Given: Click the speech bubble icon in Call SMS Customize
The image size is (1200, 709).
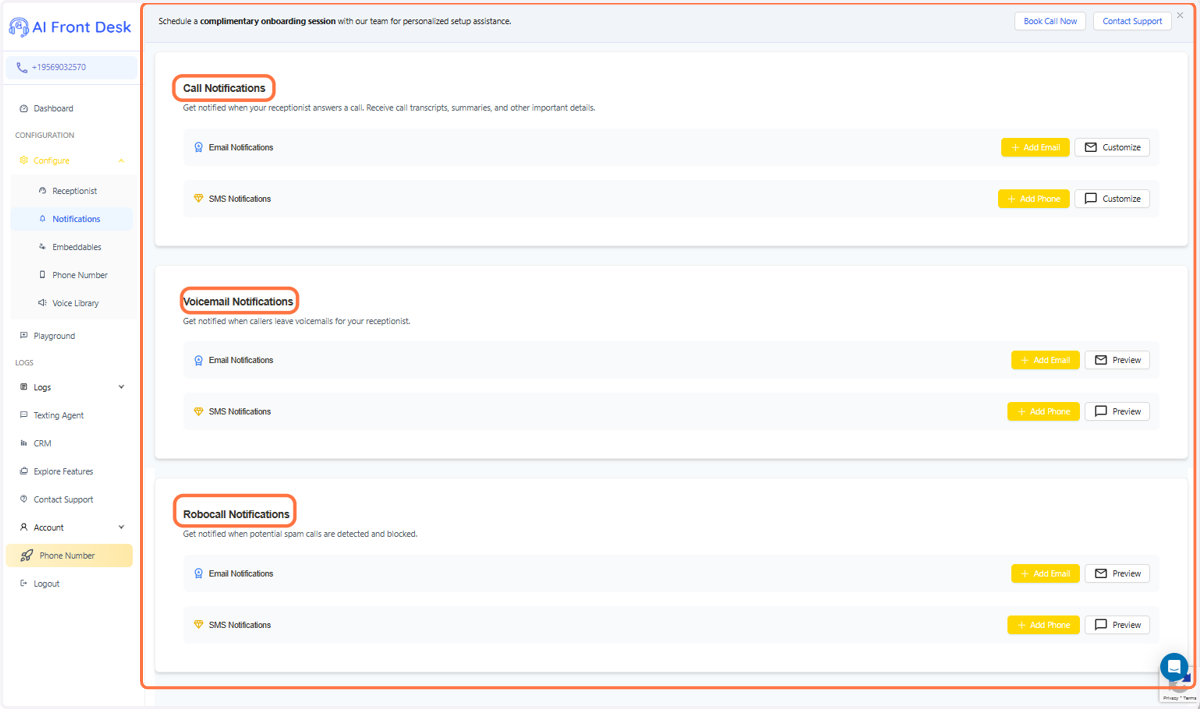Looking at the screenshot, I should 1091,199.
